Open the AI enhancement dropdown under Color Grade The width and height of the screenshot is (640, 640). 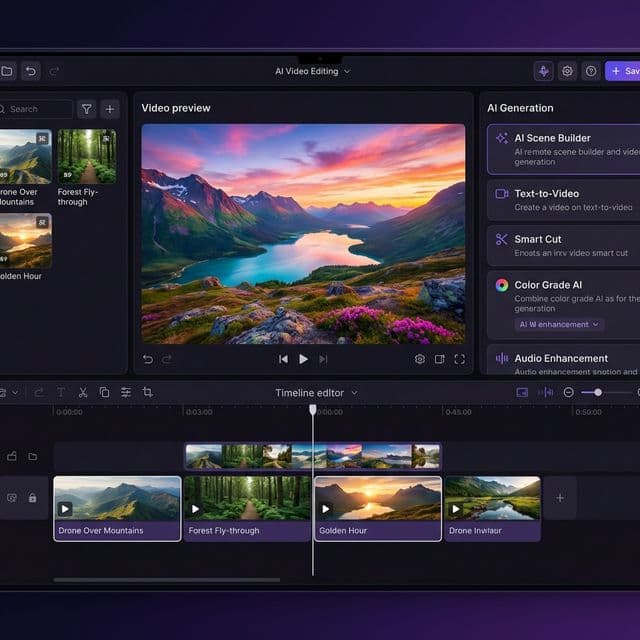[x=559, y=324]
